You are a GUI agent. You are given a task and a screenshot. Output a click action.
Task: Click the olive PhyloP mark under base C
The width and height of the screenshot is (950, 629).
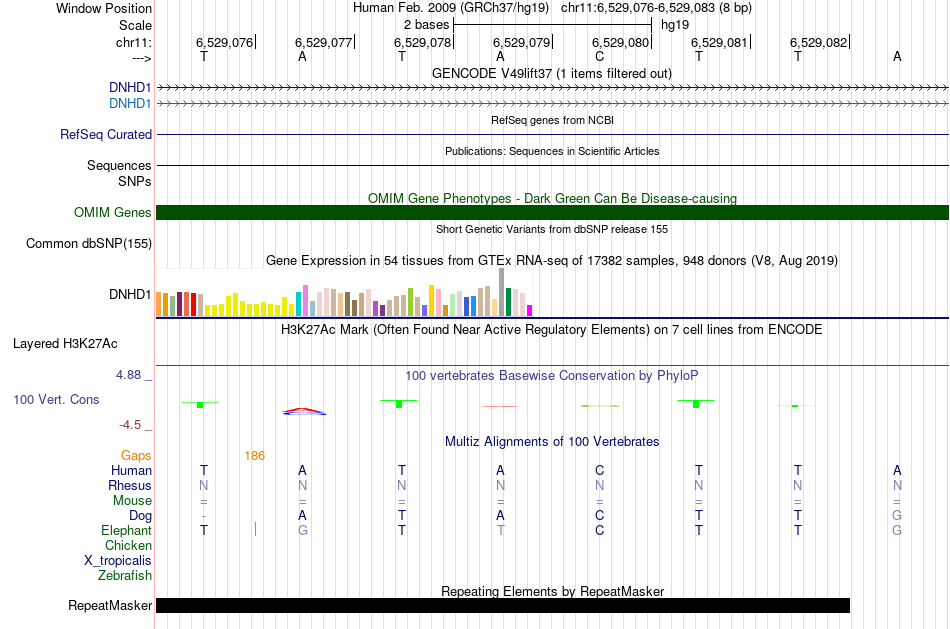[600, 405]
